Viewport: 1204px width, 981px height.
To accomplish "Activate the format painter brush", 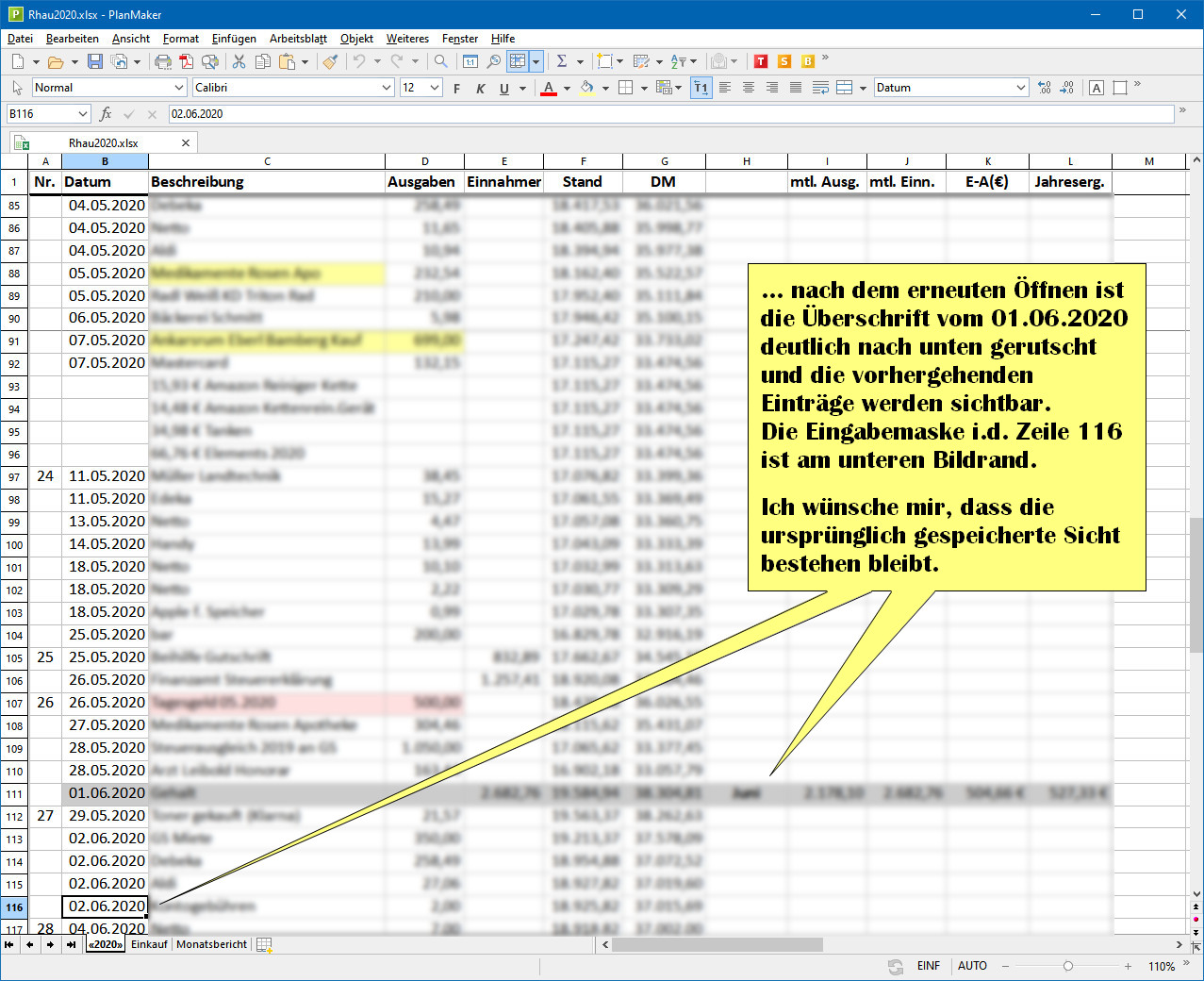I will coord(330,61).
